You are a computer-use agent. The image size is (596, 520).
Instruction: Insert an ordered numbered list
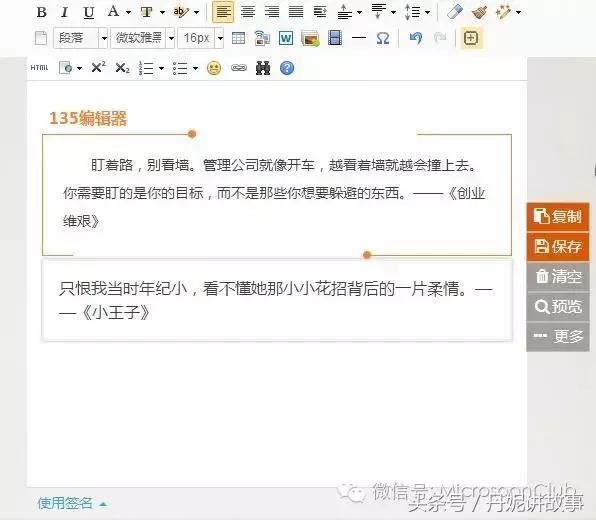click(146, 68)
